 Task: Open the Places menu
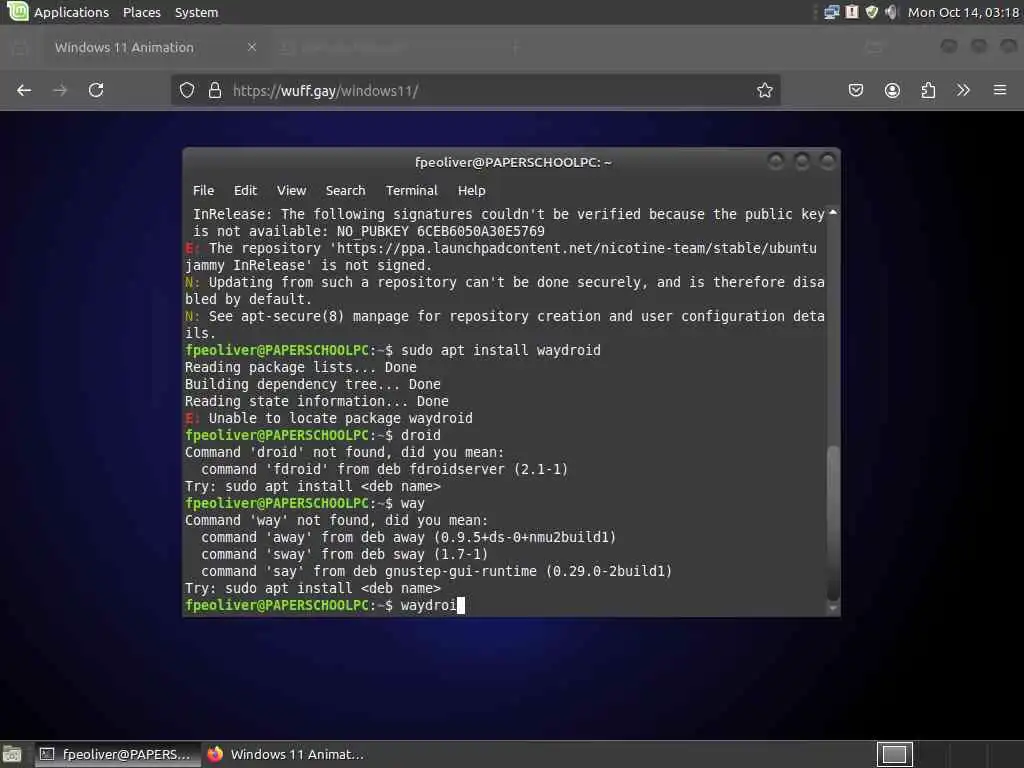click(x=142, y=12)
